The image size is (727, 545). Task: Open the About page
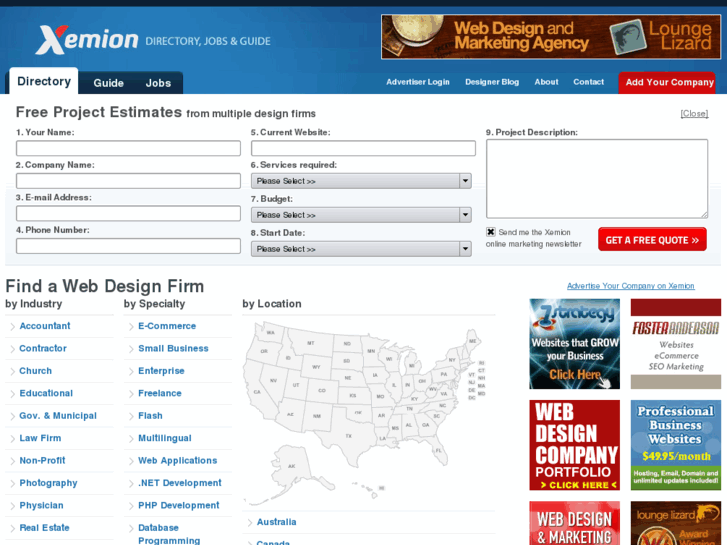(546, 82)
